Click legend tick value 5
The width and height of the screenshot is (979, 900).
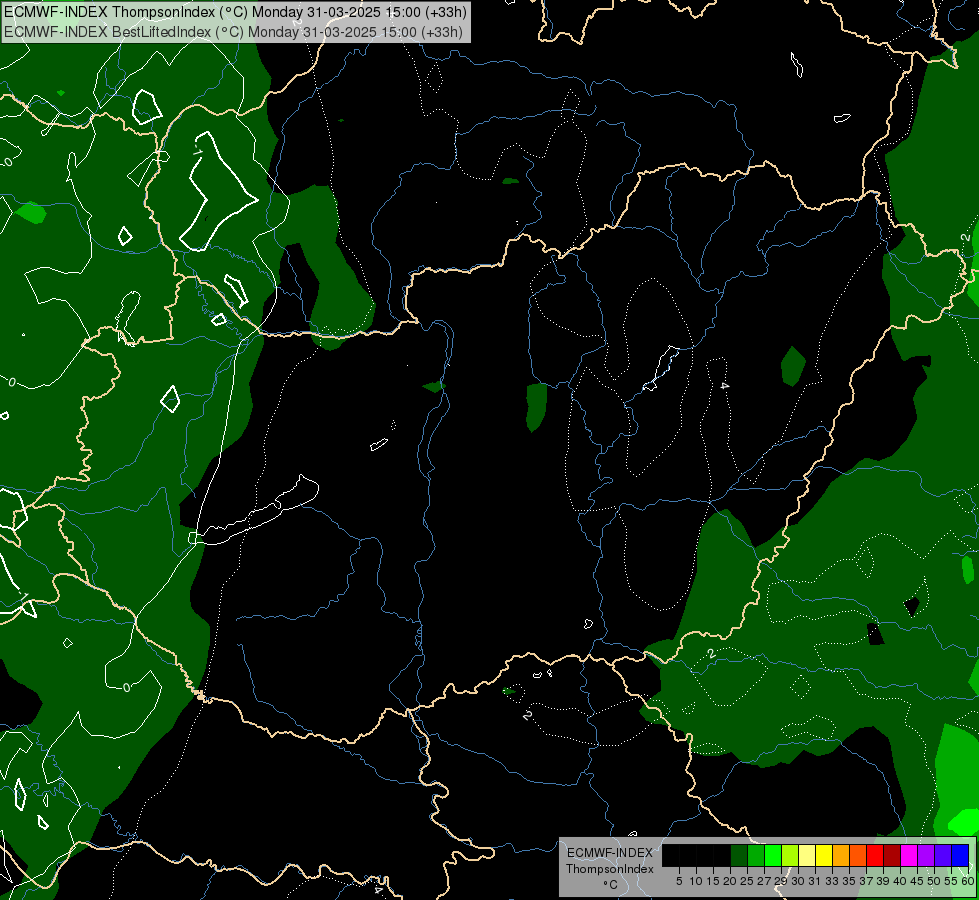pos(679,881)
